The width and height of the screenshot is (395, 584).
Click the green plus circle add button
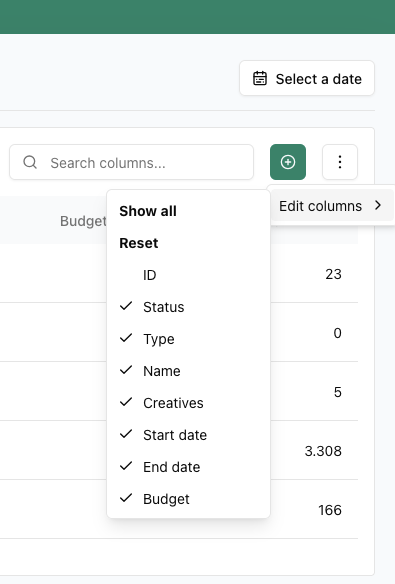pyautogui.click(x=288, y=162)
